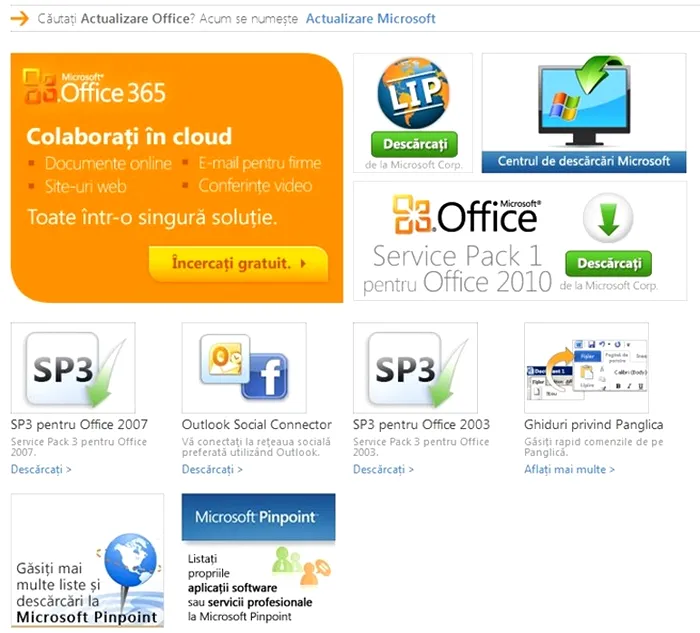Click the SP3 icon for Office 2003
The height and width of the screenshot is (633, 700).
click(x=415, y=368)
